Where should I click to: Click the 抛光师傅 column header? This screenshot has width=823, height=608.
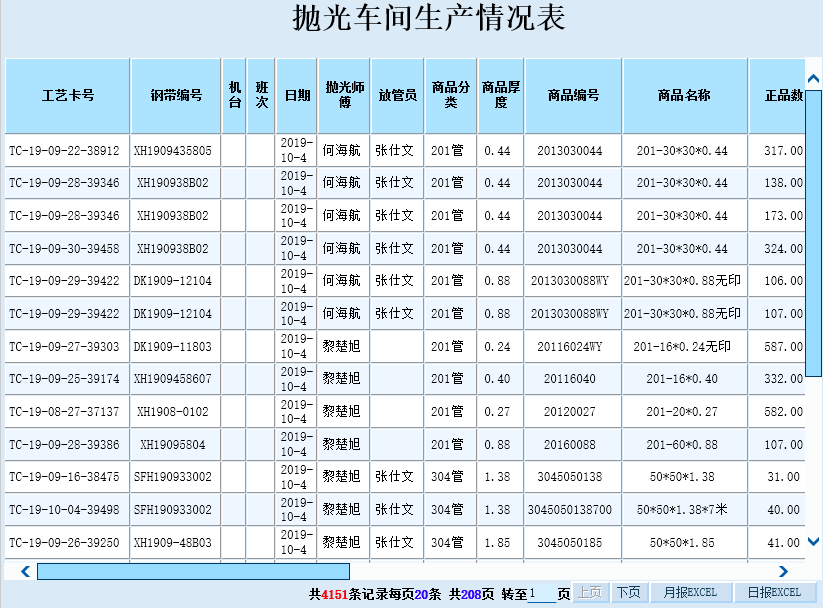343,96
